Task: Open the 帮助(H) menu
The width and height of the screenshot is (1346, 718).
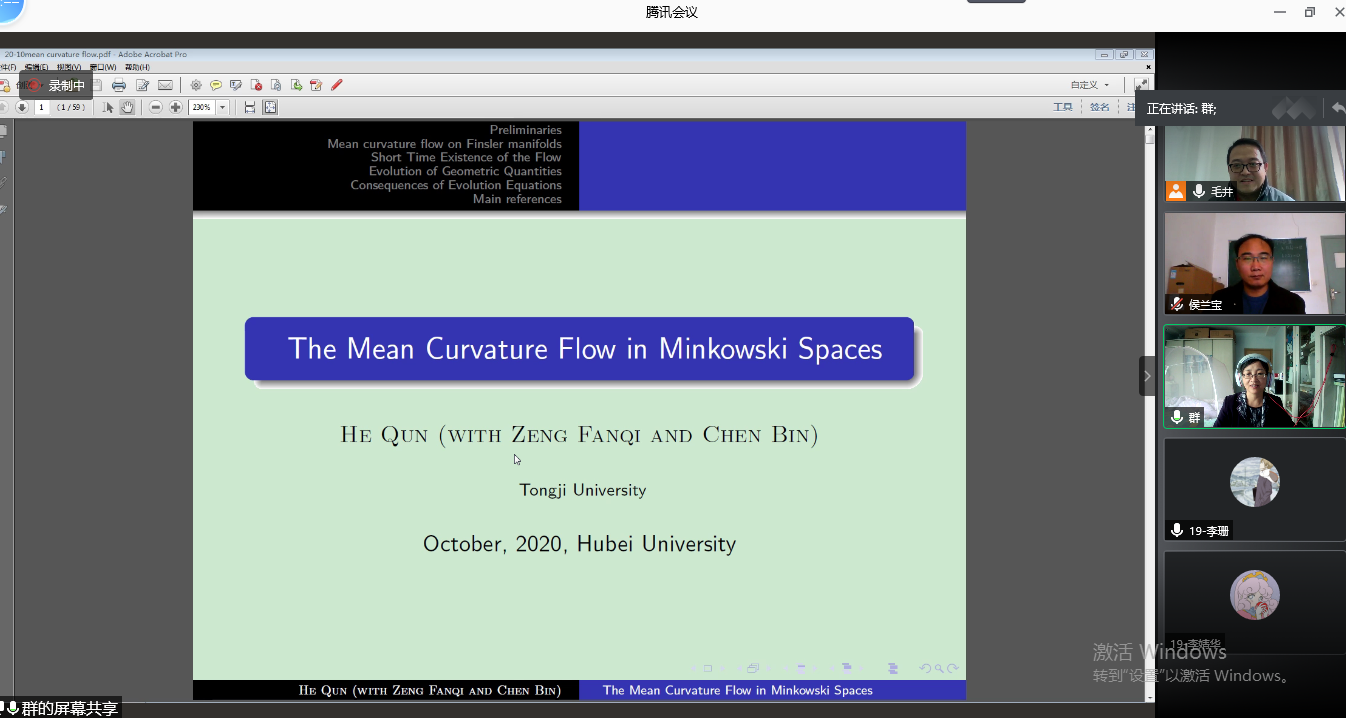Action: [x=137, y=67]
